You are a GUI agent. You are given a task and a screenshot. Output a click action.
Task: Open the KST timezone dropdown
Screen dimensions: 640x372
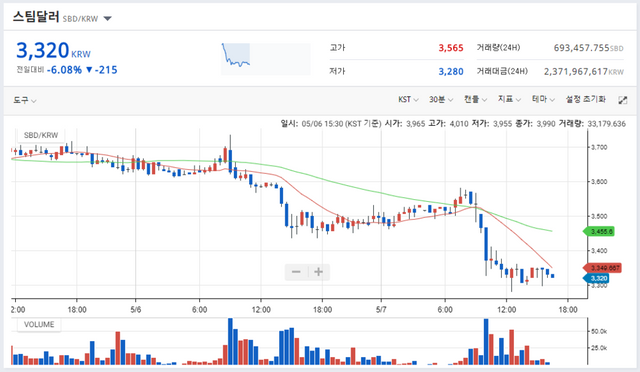click(x=408, y=99)
